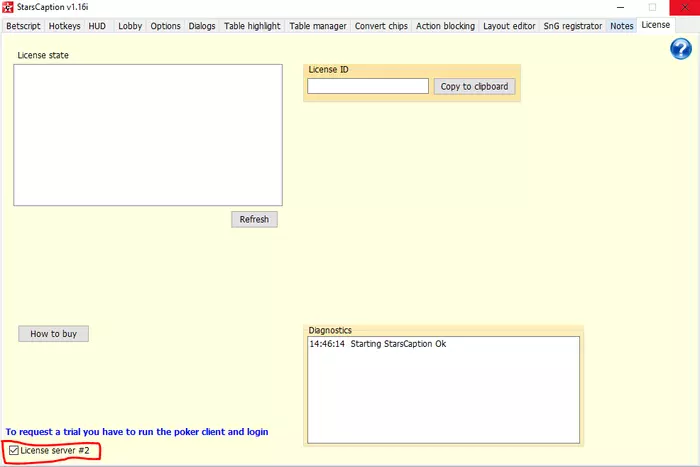Click Copy to clipboard button

(474, 86)
